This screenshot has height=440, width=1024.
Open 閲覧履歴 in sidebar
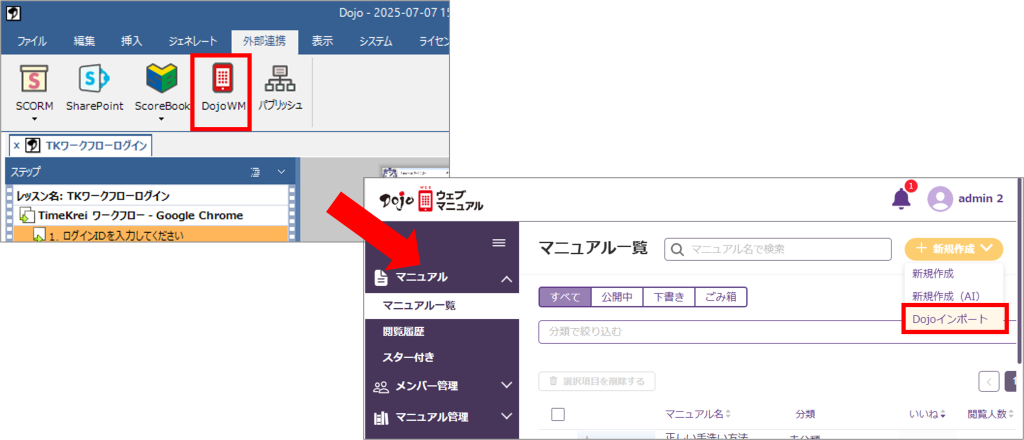point(404,332)
